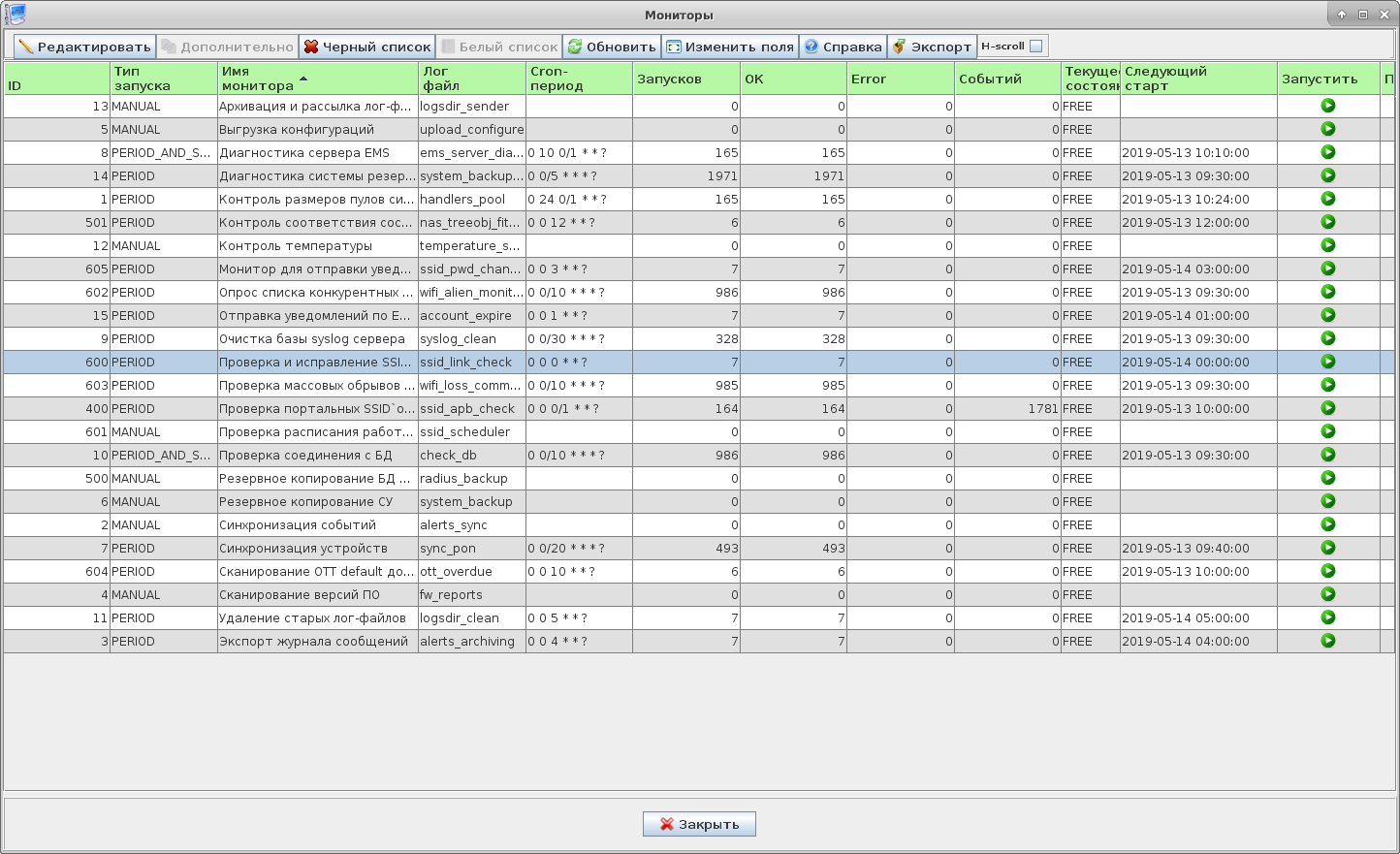Screen dimensions: 1400x854
Task: Click the Тип запуска column header
Action: (163, 79)
